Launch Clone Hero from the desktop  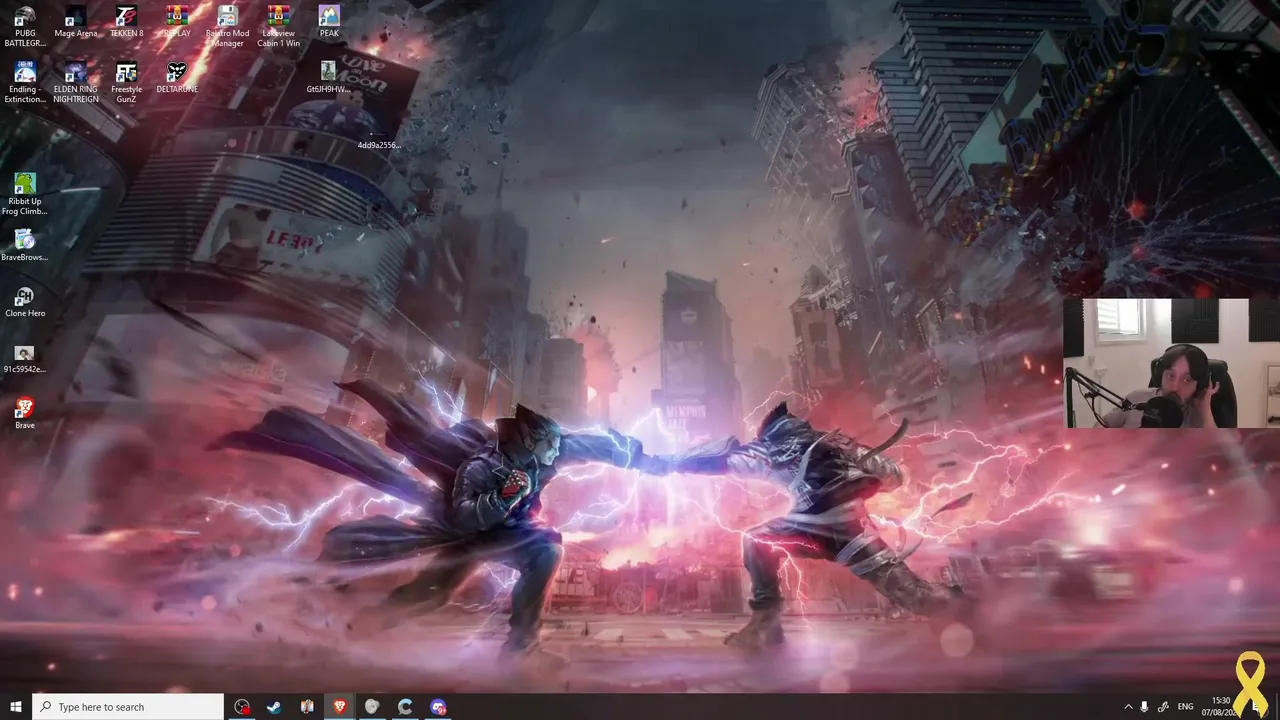click(x=25, y=303)
